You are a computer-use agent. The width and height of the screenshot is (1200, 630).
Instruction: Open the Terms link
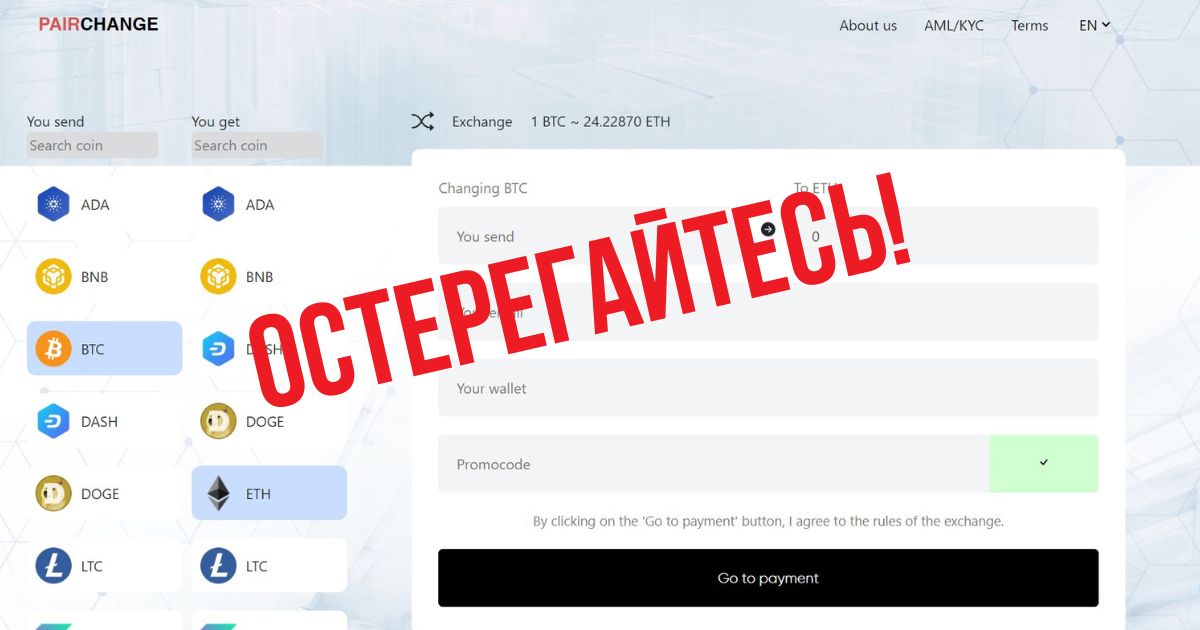click(x=1029, y=26)
